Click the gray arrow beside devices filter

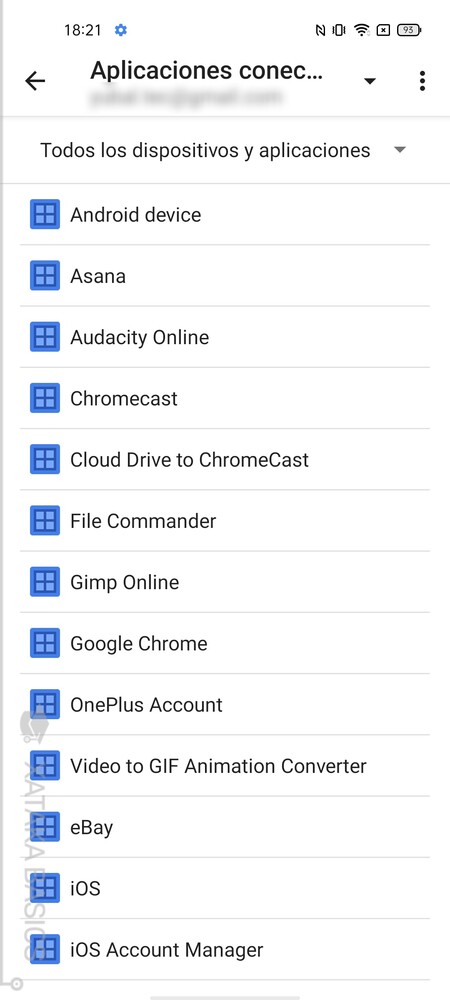[400, 151]
